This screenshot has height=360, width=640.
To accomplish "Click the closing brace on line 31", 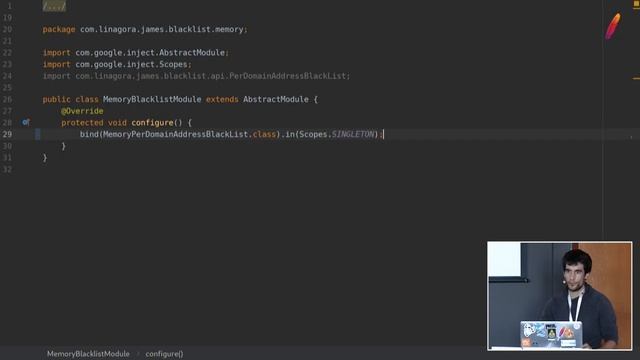I will pyautogui.click(x=45, y=158).
